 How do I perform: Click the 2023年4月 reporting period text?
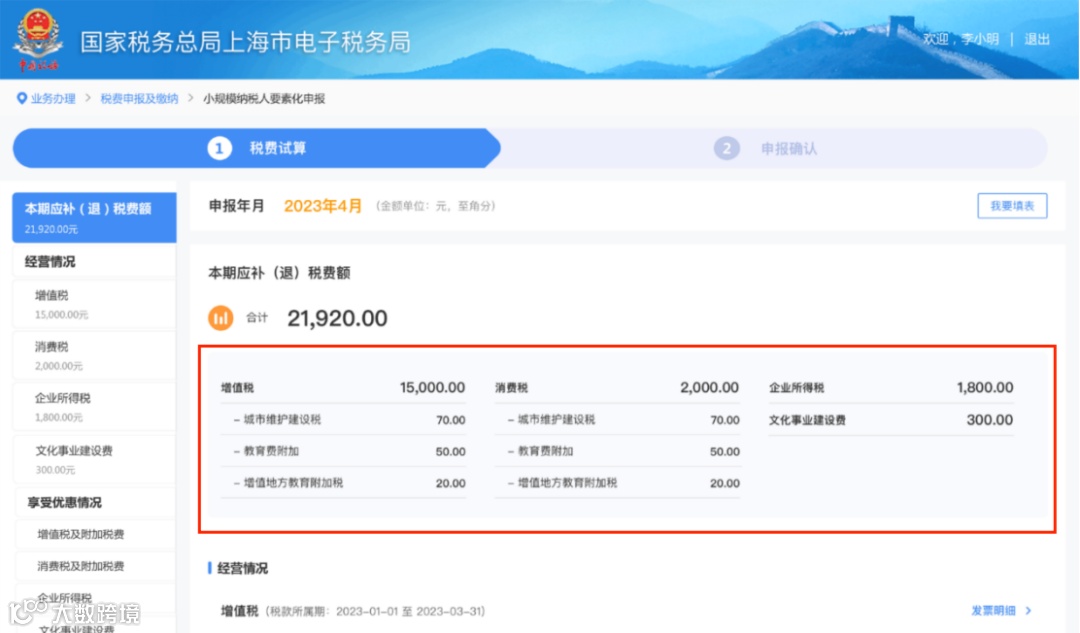pos(322,206)
